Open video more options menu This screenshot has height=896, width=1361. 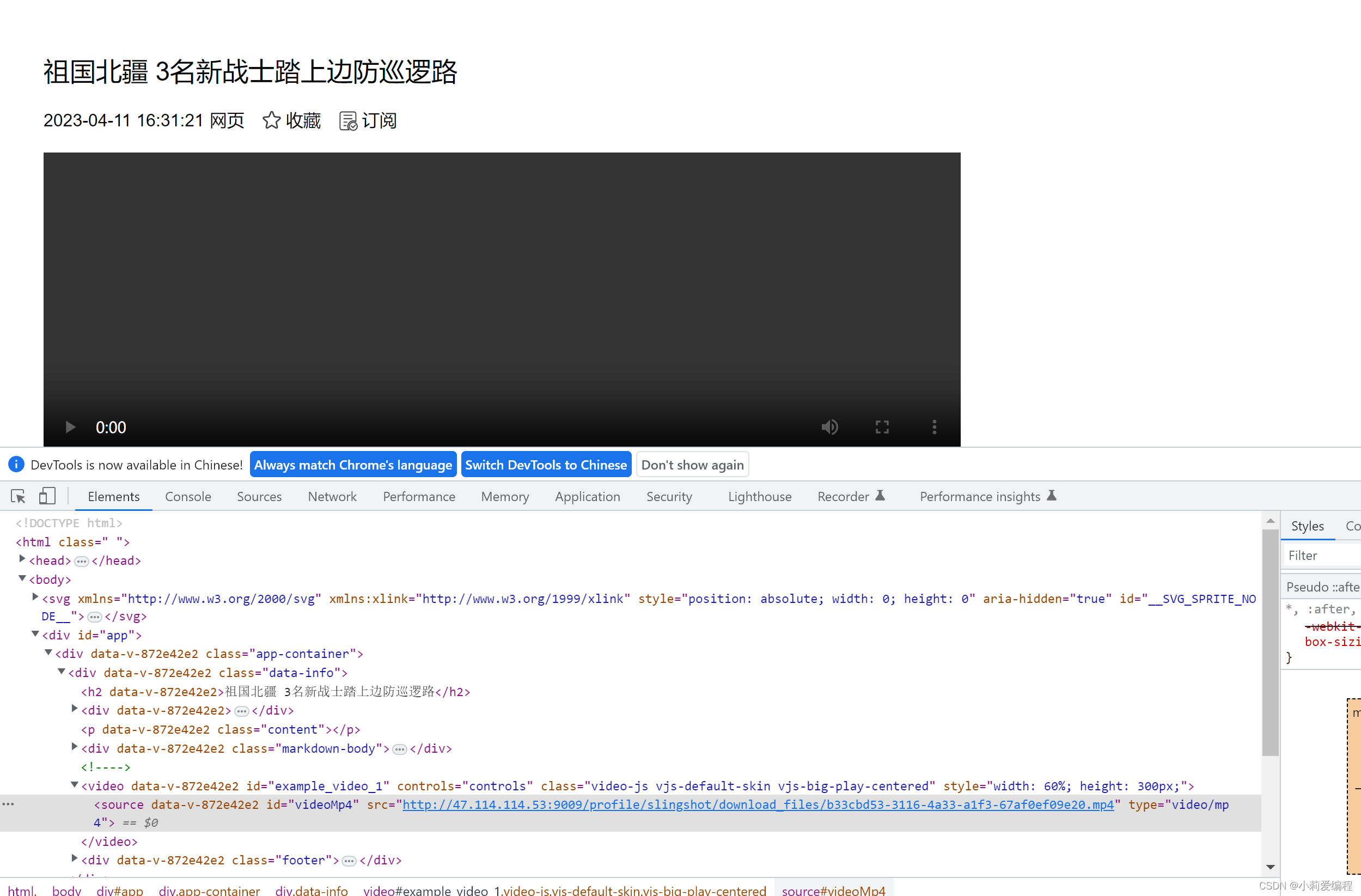click(x=935, y=427)
